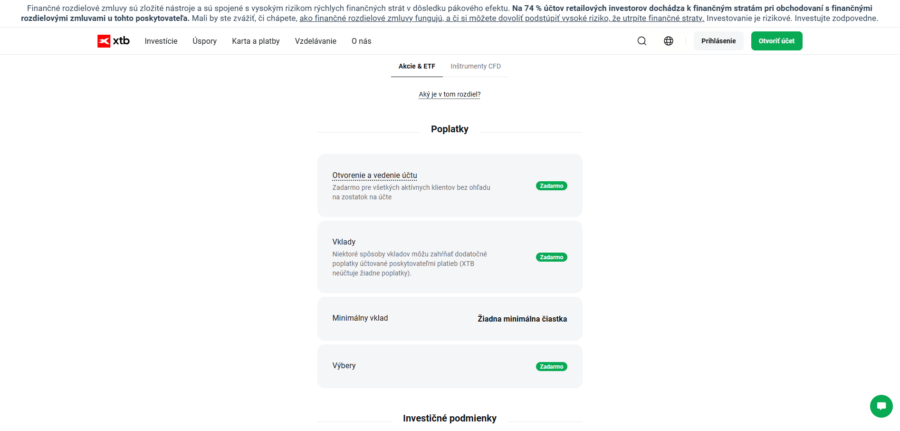Click the Zadarmo badge in Výbery row
The height and width of the screenshot is (431, 900).
point(551,366)
